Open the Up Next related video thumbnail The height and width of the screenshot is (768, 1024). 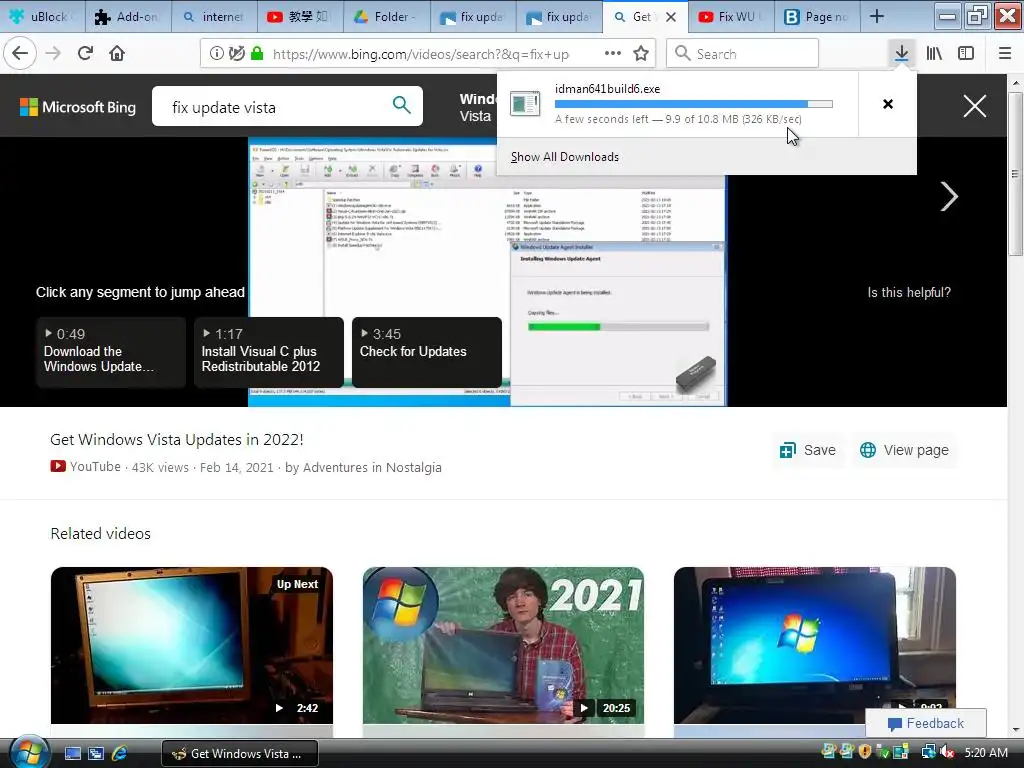point(191,645)
